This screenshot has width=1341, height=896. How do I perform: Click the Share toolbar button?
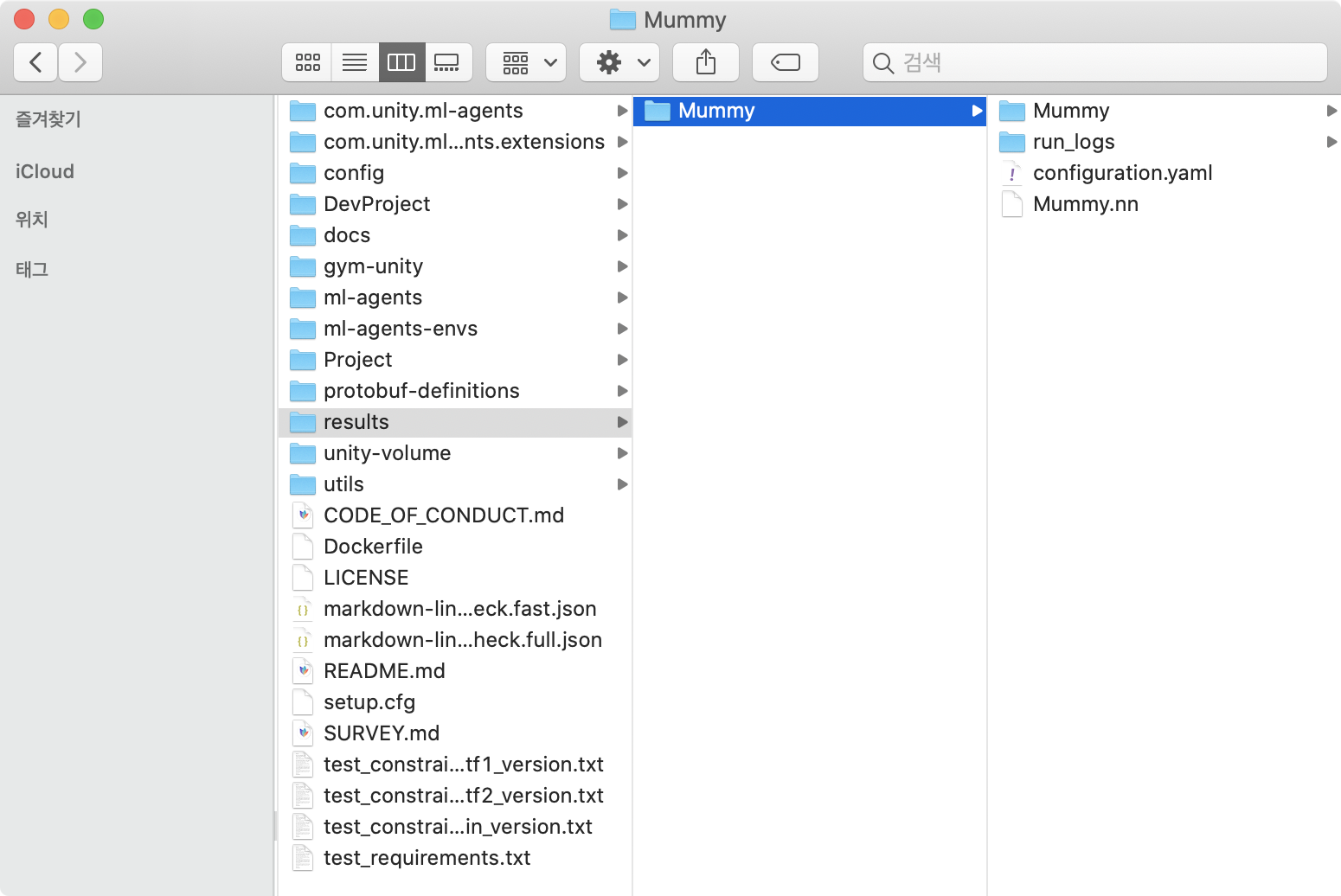pos(706,62)
